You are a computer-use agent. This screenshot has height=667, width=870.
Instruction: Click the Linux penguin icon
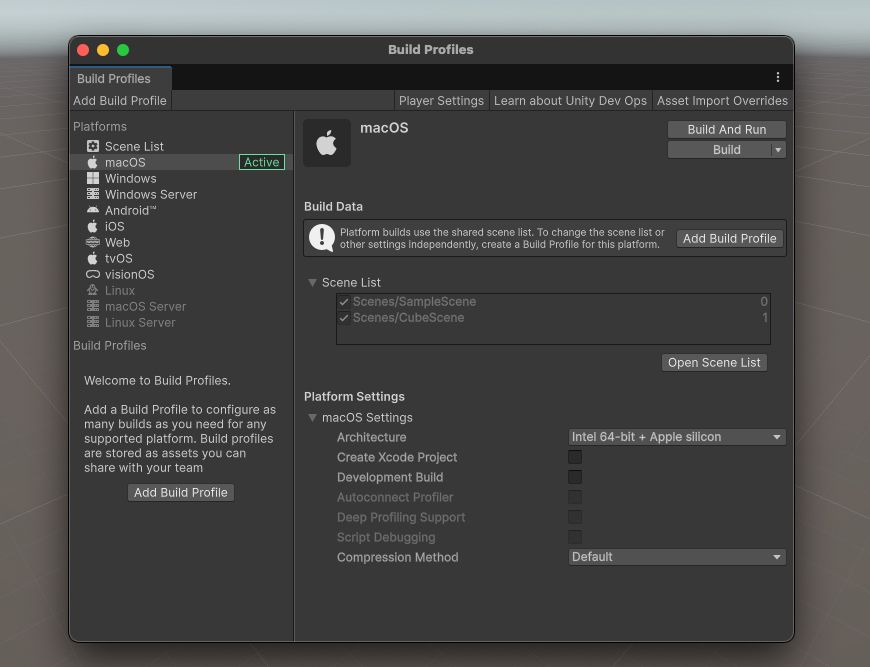pyautogui.click(x=93, y=290)
